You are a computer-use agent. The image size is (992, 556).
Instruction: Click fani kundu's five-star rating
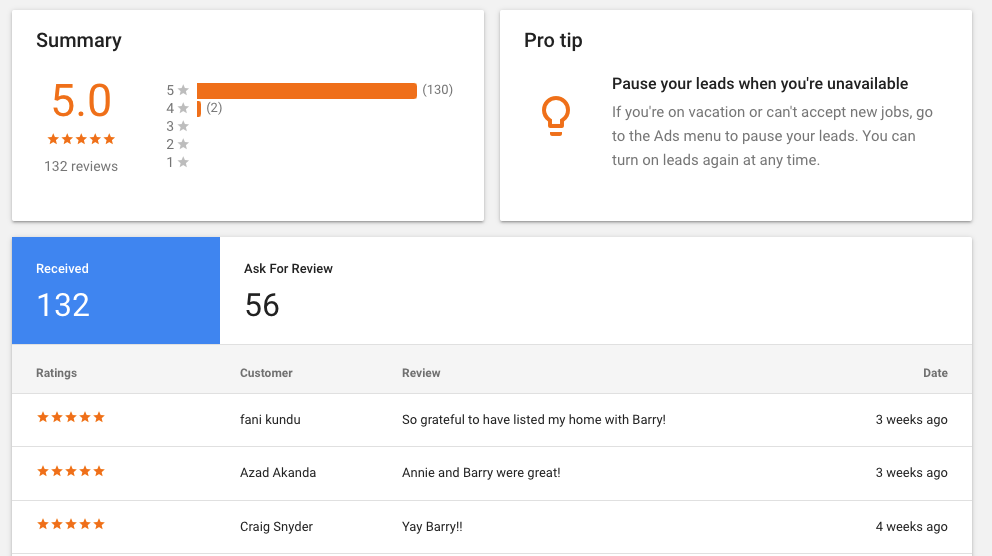71,418
